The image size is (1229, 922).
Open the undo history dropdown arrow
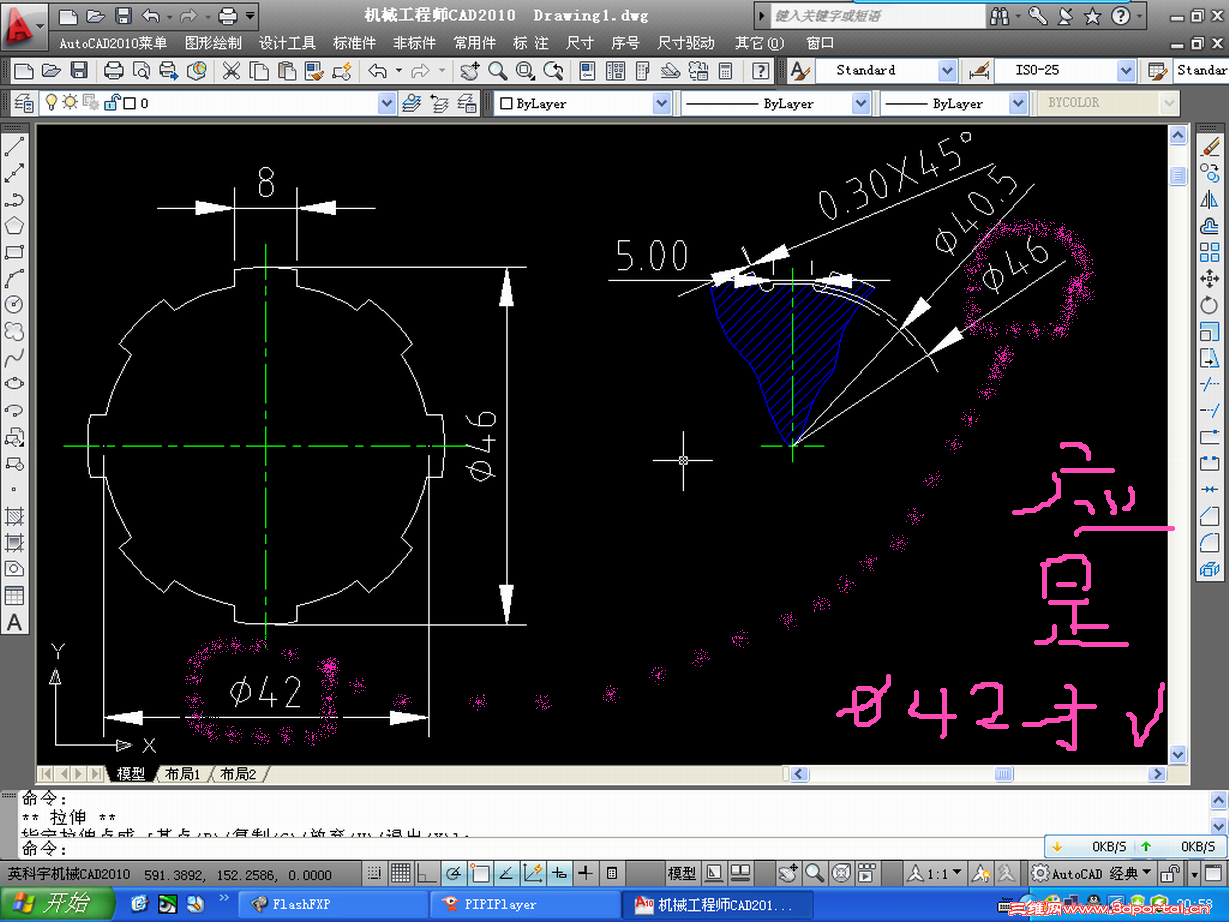coord(399,71)
